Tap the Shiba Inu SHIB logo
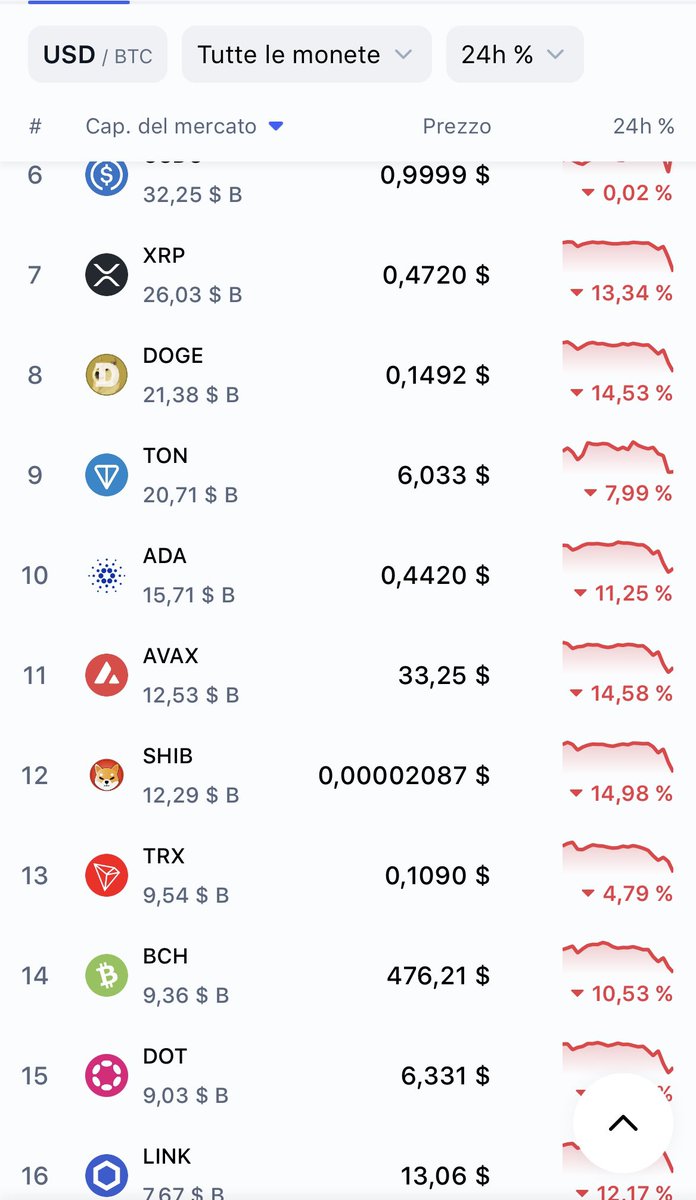The image size is (696, 1200). 106,775
